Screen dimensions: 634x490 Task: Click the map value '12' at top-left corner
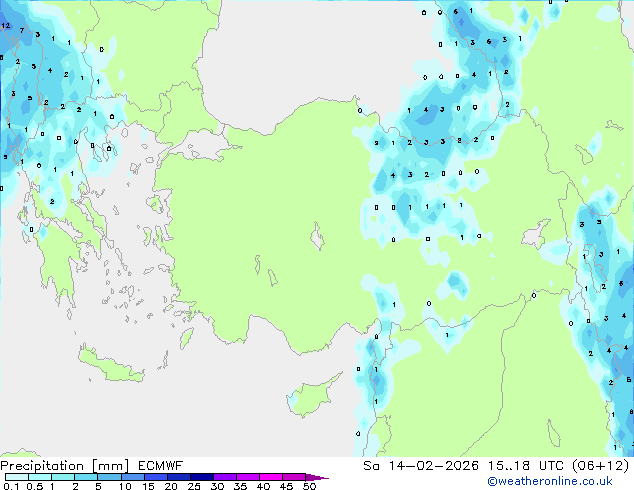coord(5,25)
